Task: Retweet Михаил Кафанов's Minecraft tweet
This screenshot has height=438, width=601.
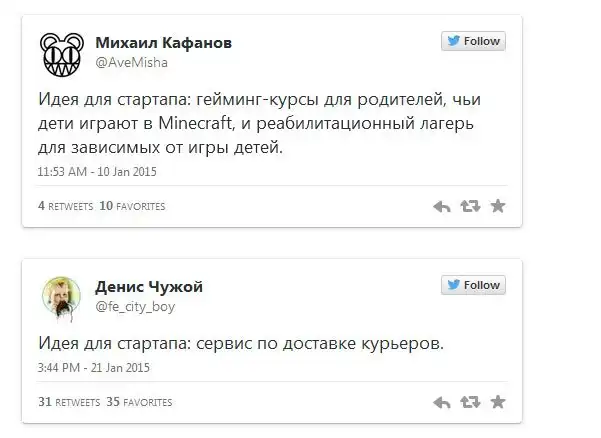Action: click(x=469, y=206)
